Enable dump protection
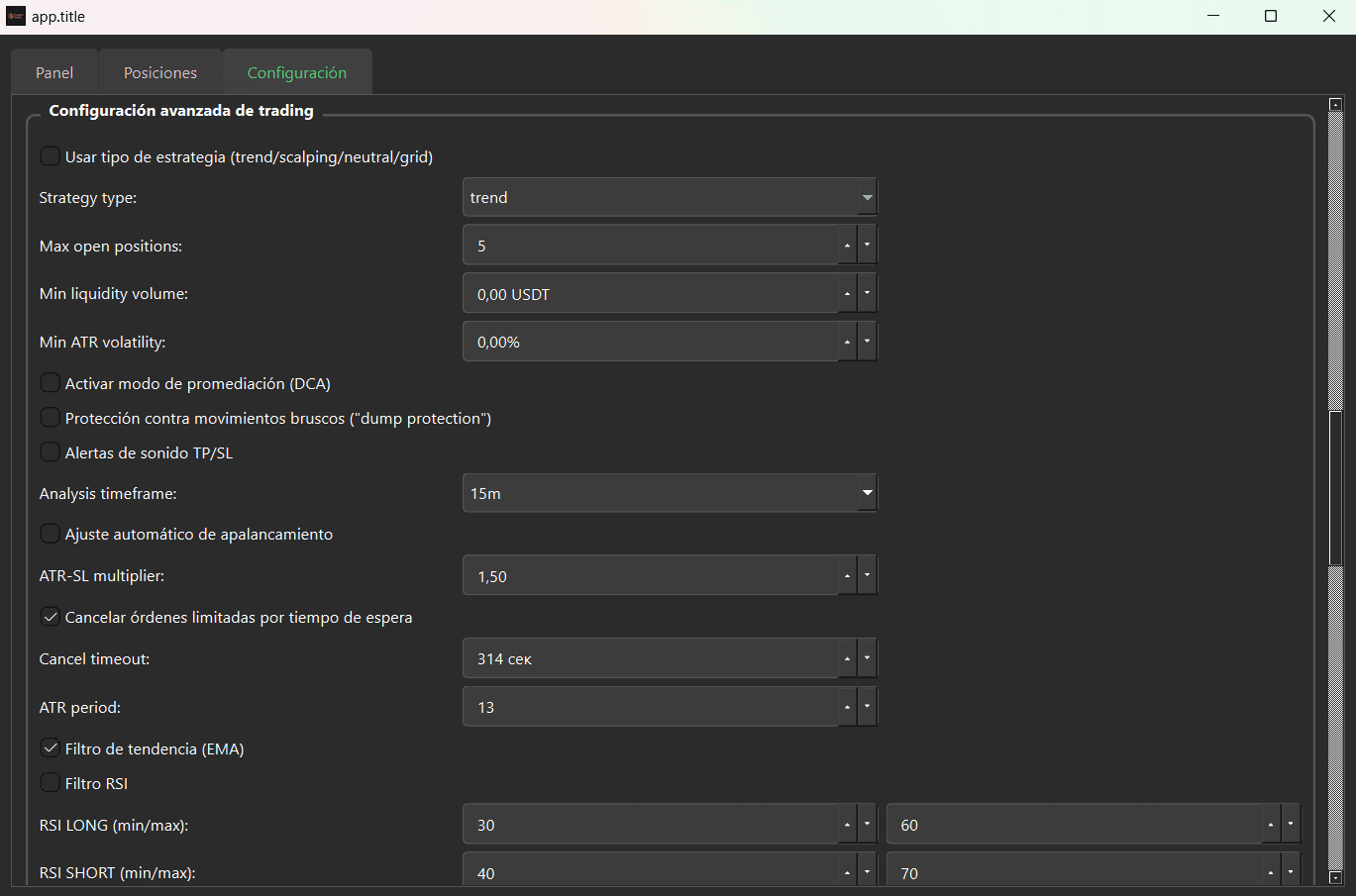This screenshot has height=896, width=1356. click(x=50, y=417)
